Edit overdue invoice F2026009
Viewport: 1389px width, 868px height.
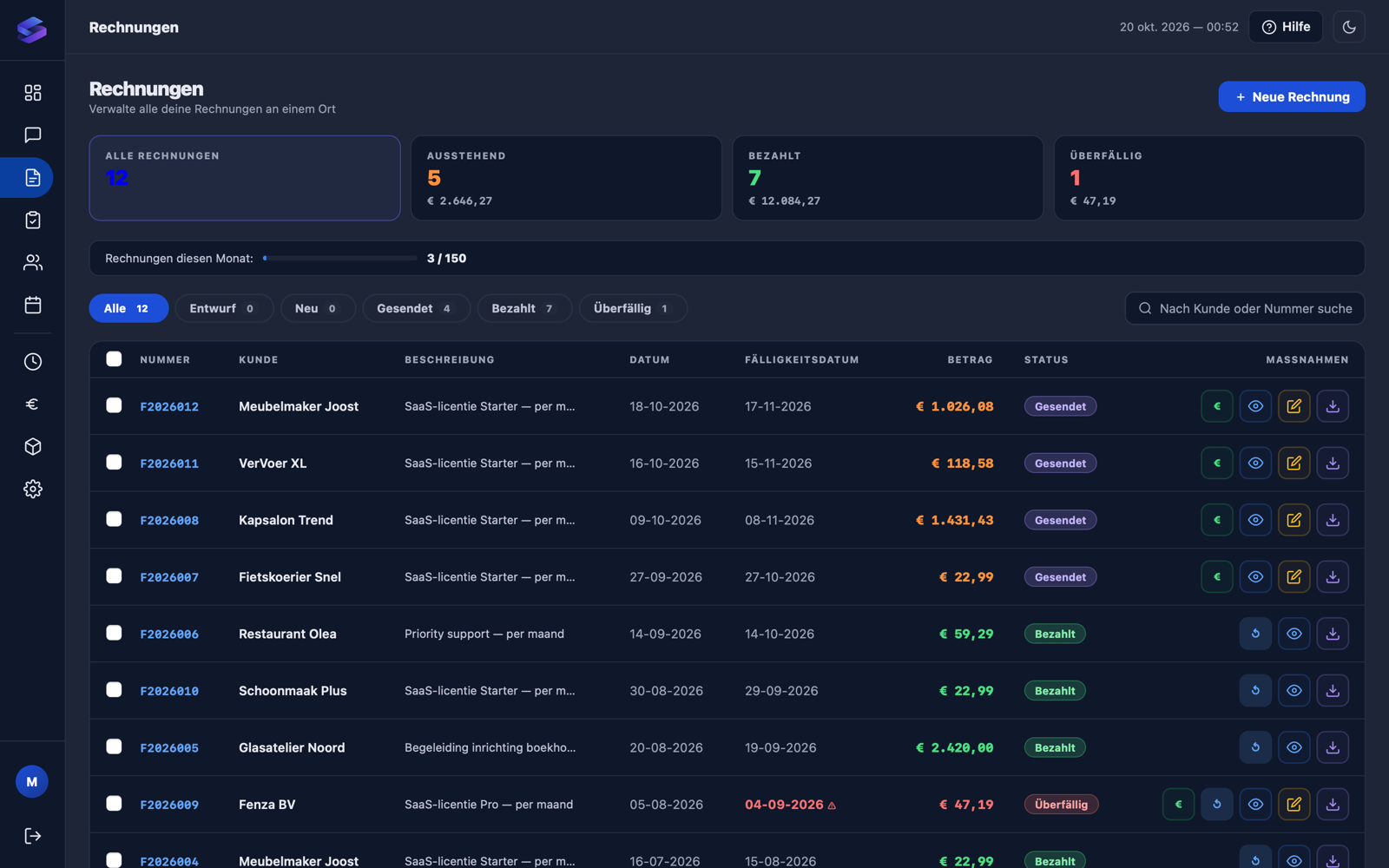[1294, 805]
